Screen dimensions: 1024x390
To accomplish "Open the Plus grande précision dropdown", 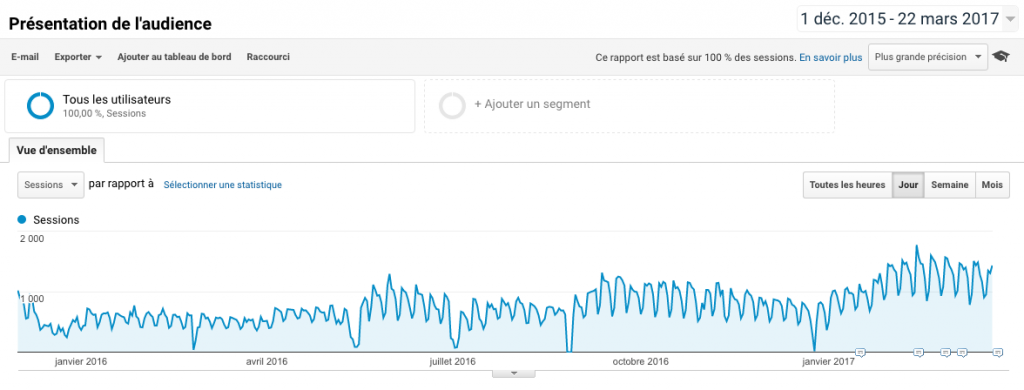I will point(927,57).
